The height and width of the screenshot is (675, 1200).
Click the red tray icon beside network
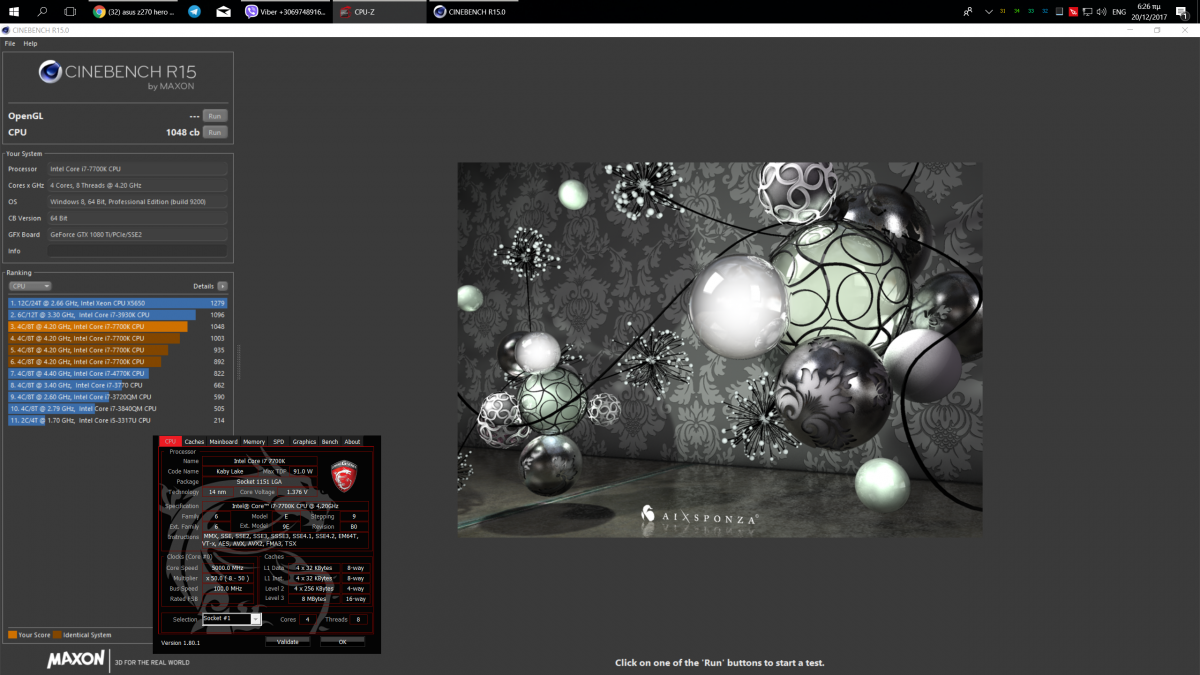coord(1073,12)
